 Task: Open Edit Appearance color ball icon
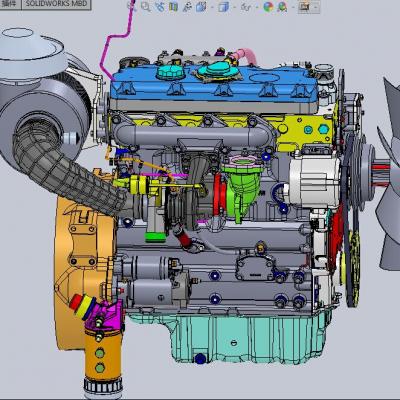coord(268,6)
